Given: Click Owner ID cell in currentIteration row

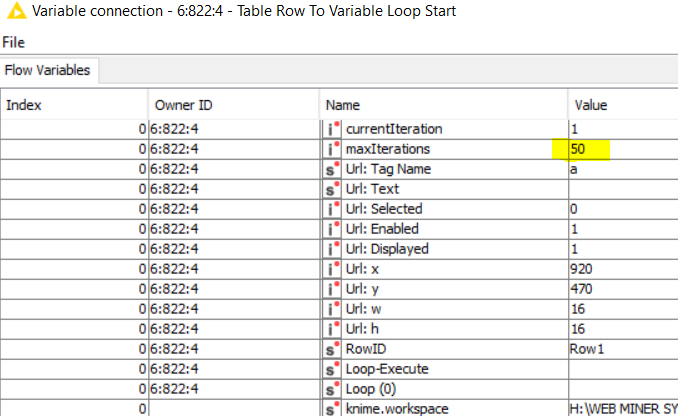Looking at the screenshot, I should click(x=233, y=129).
